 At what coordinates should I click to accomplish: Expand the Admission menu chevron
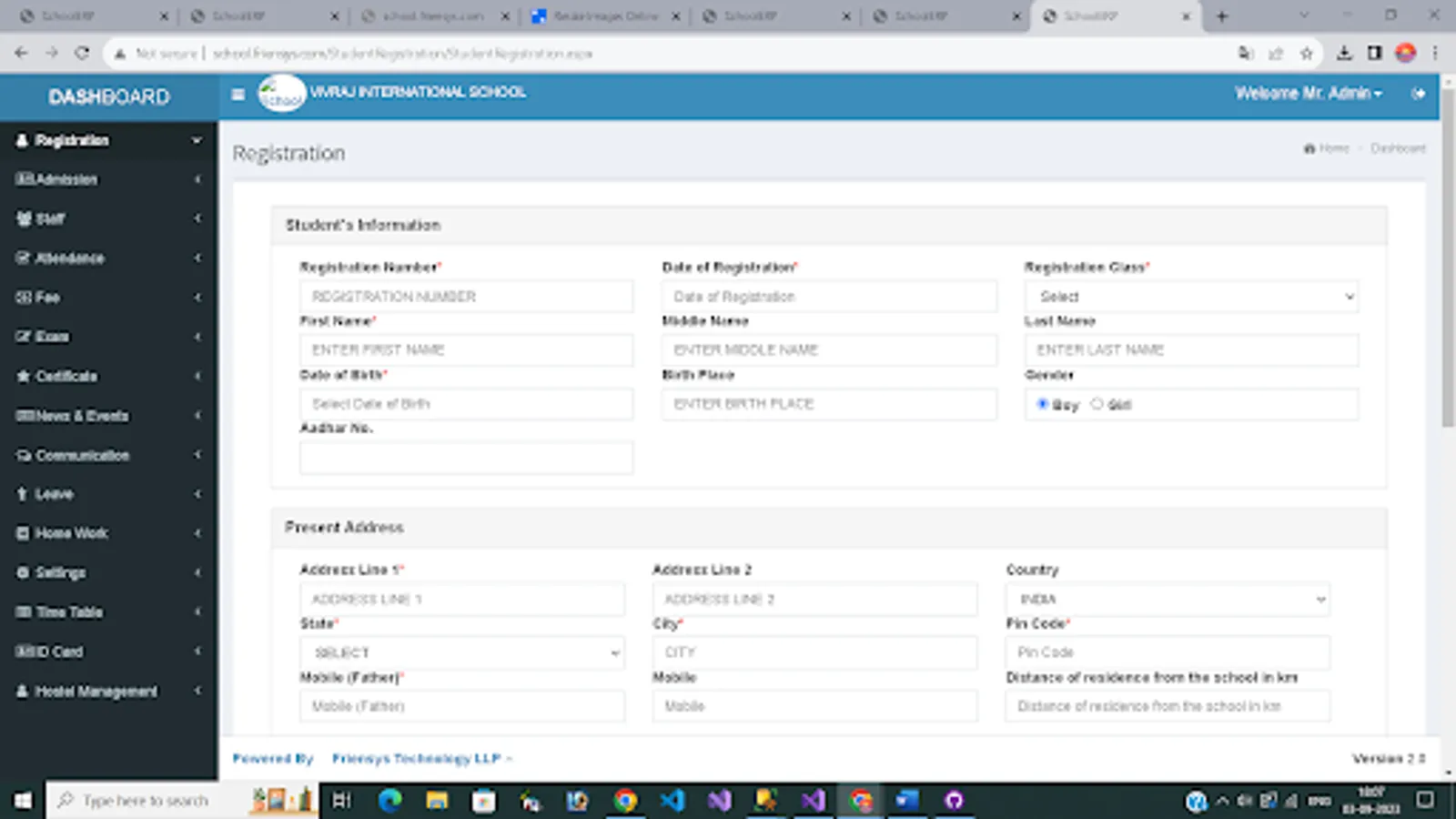point(197,179)
